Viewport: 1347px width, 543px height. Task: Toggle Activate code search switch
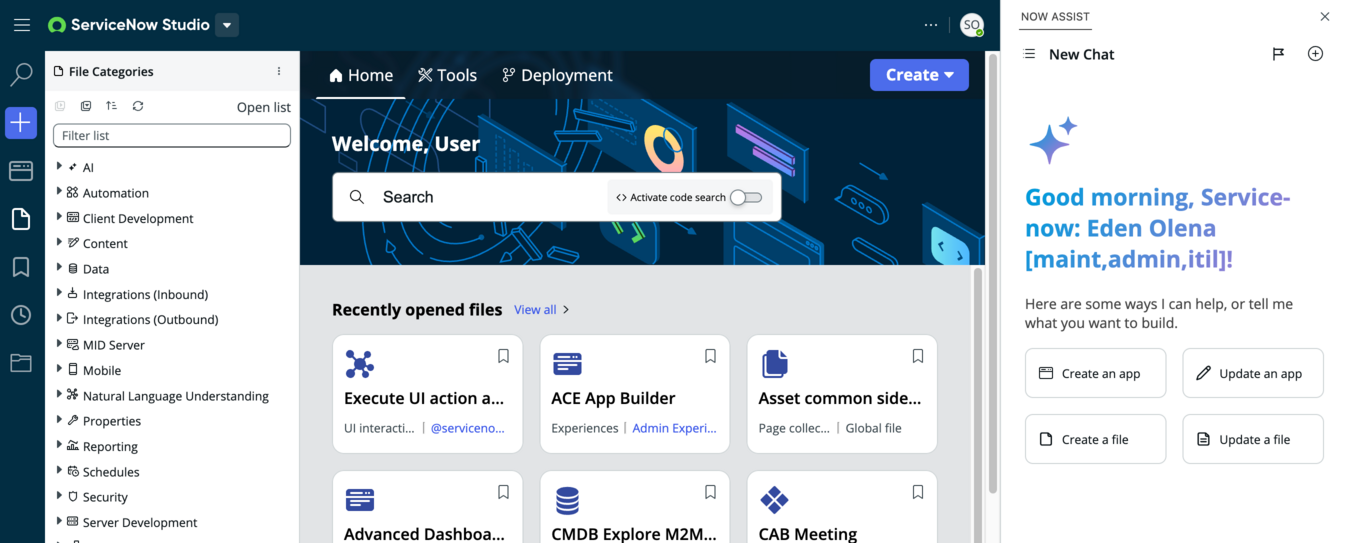[x=746, y=197]
